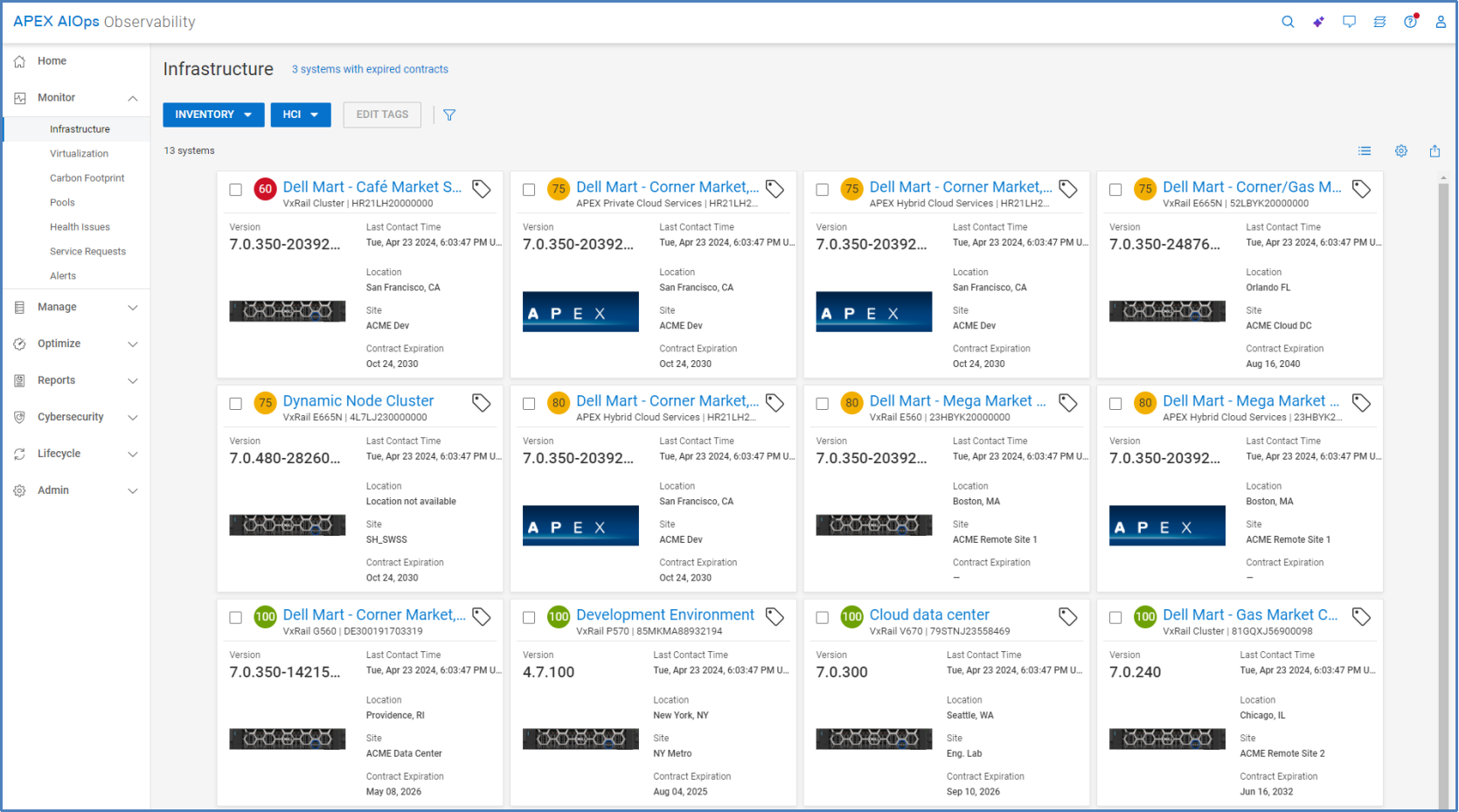The height and width of the screenshot is (812, 1459).
Task: Expand the Manage section chevron
Action: point(133,308)
